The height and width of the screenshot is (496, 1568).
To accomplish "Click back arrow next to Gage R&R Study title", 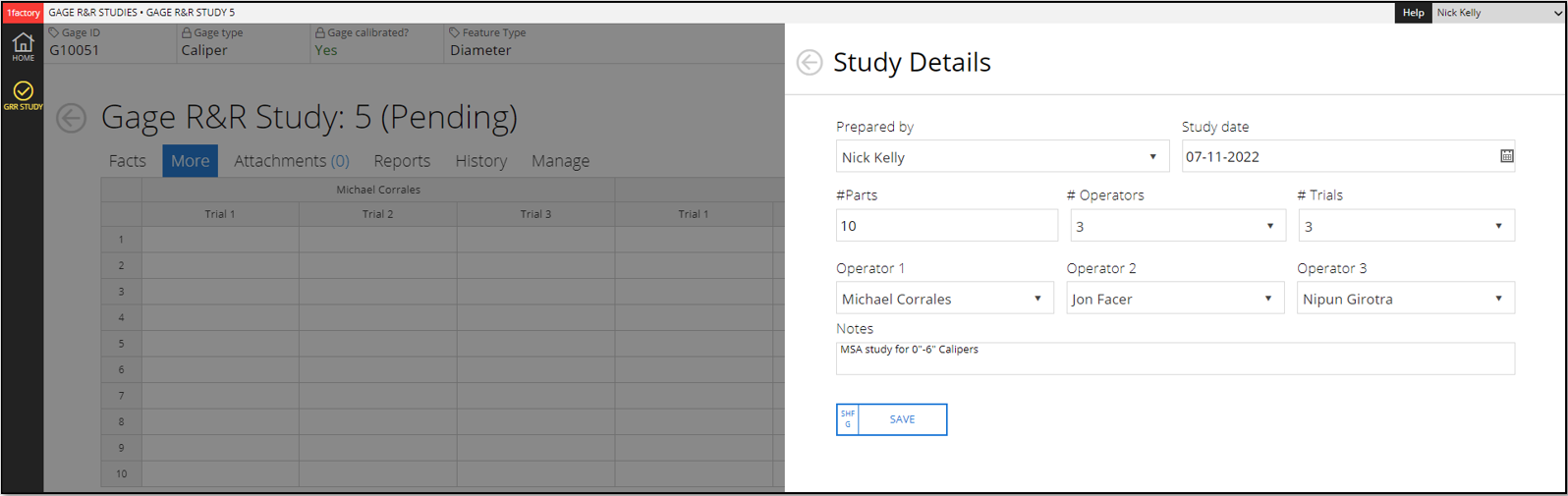I will pyautogui.click(x=71, y=118).
